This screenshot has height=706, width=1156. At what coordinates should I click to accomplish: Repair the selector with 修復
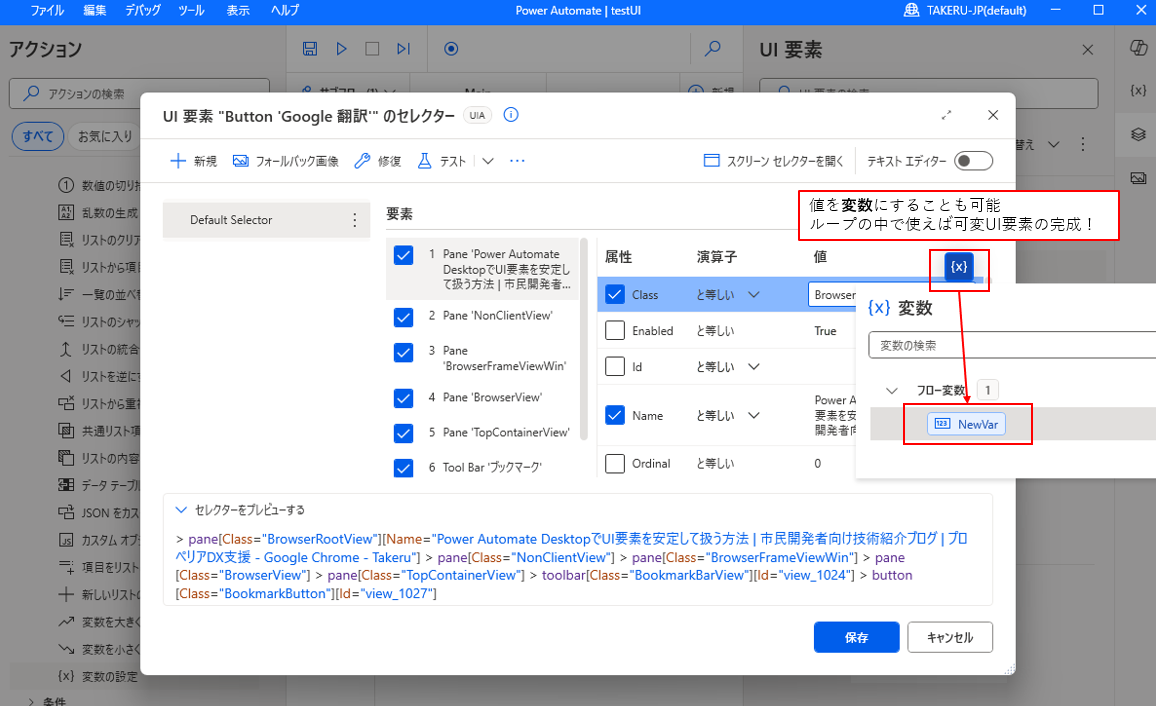tap(377, 160)
